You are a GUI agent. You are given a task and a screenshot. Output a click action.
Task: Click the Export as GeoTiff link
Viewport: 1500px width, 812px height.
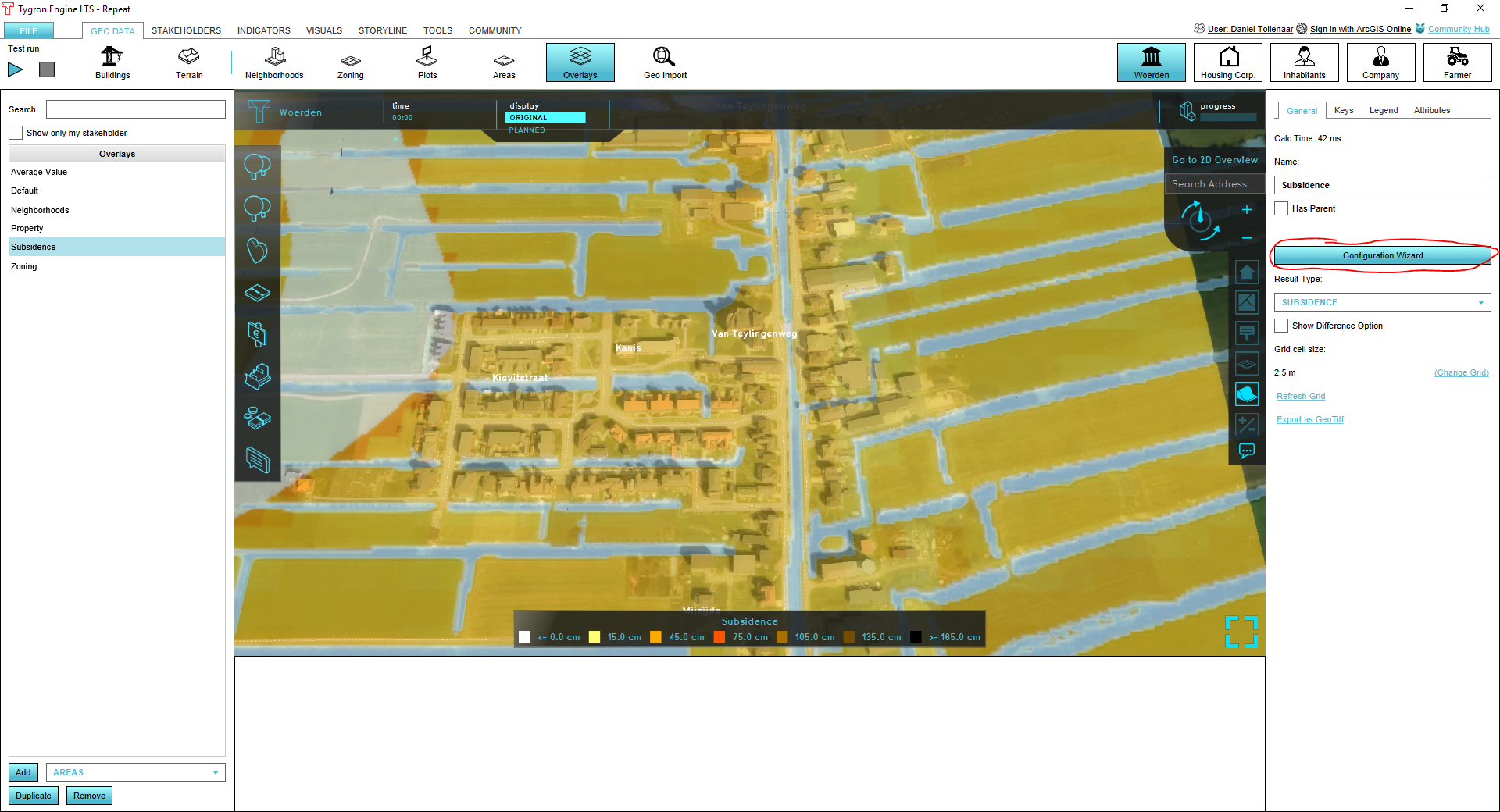[1309, 419]
